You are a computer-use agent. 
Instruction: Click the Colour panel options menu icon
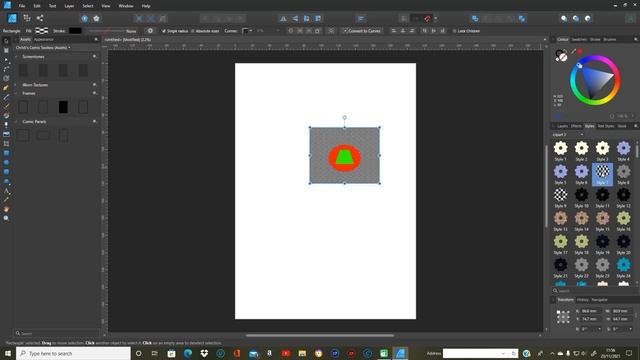636,40
